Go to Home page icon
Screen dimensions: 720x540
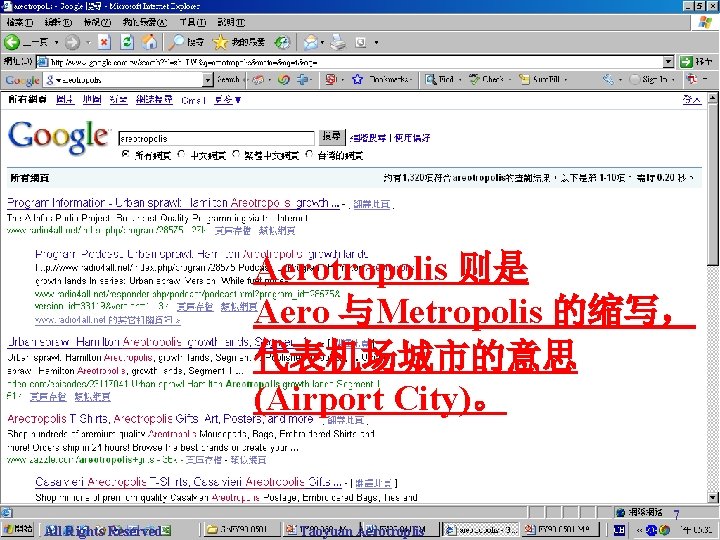(x=149, y=42)
